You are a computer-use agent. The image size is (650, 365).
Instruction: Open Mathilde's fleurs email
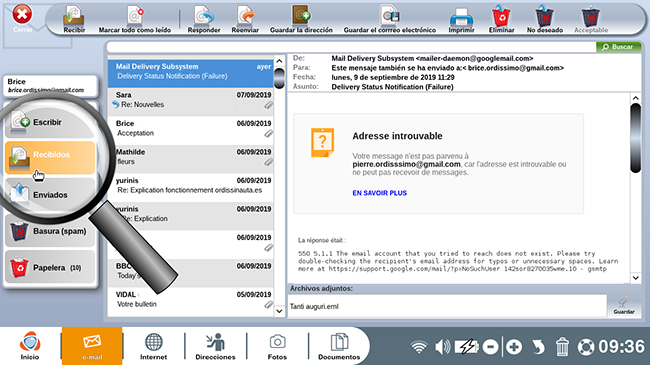191,159
